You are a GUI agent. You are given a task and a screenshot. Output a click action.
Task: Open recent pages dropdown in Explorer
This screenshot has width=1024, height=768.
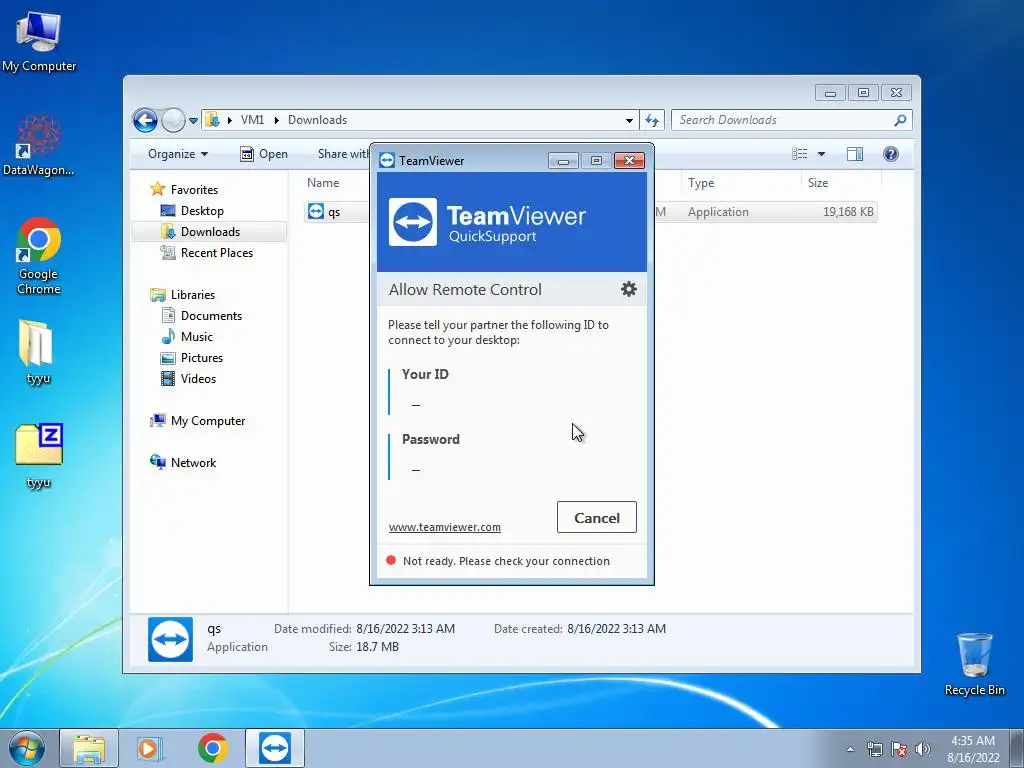tap(193, 121)
